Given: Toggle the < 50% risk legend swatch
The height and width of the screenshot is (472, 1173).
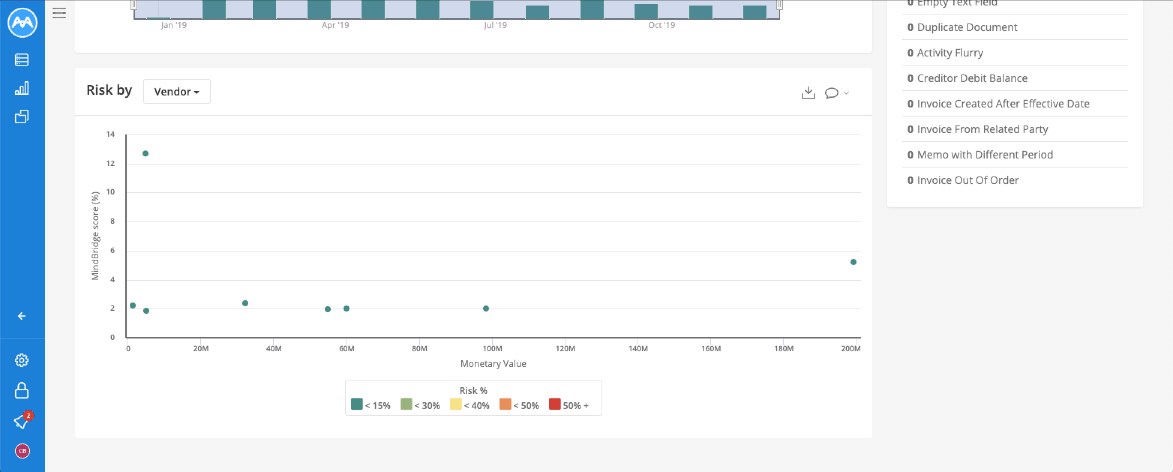Looking at the screenshot, I should 505,405.
